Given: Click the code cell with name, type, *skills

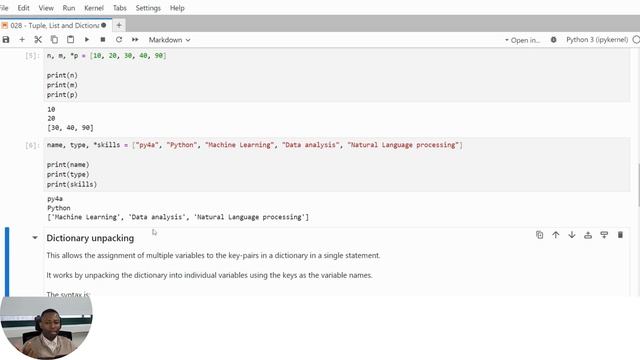Looking at the screenshot, I should point(337,165).
